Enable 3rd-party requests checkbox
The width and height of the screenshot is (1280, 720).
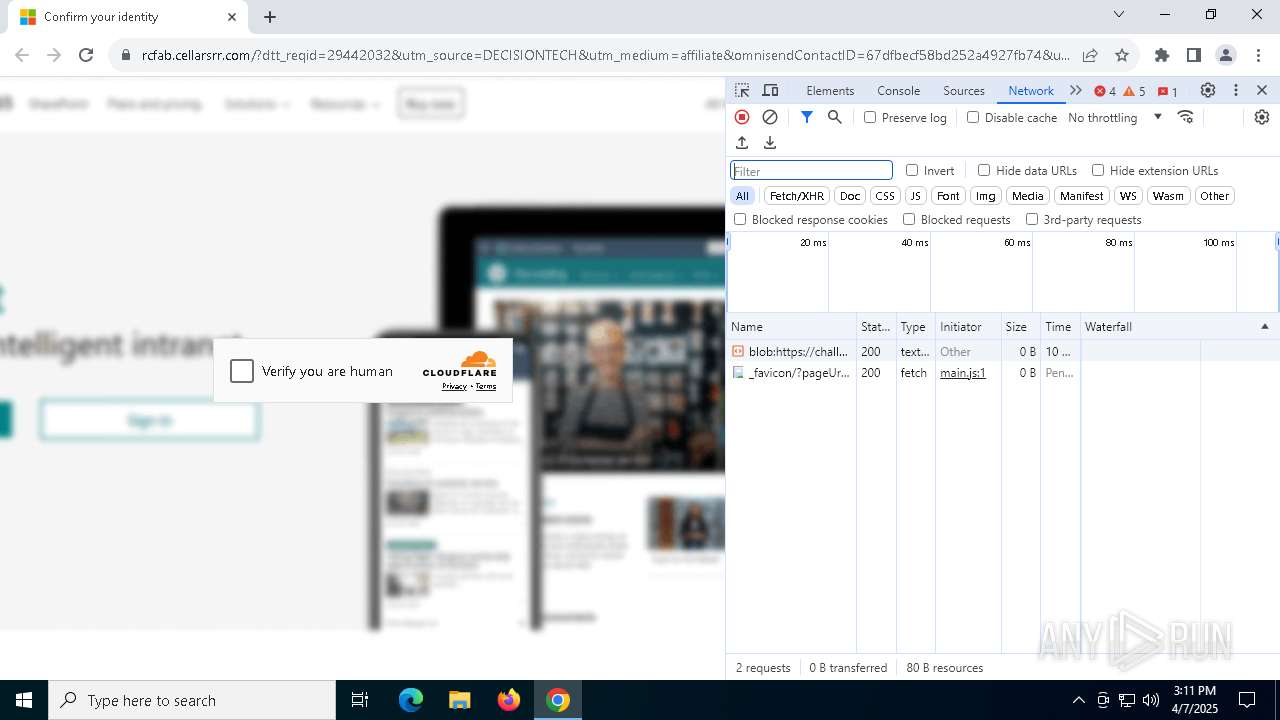click(1032, 219)
